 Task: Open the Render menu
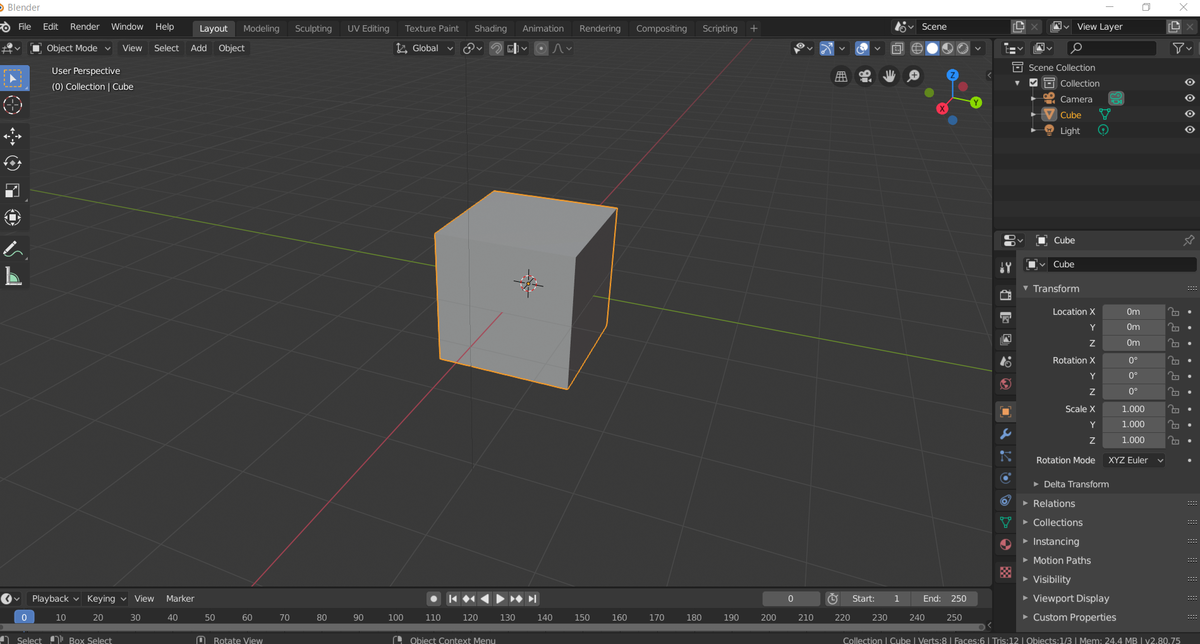(x=85, y=27)
